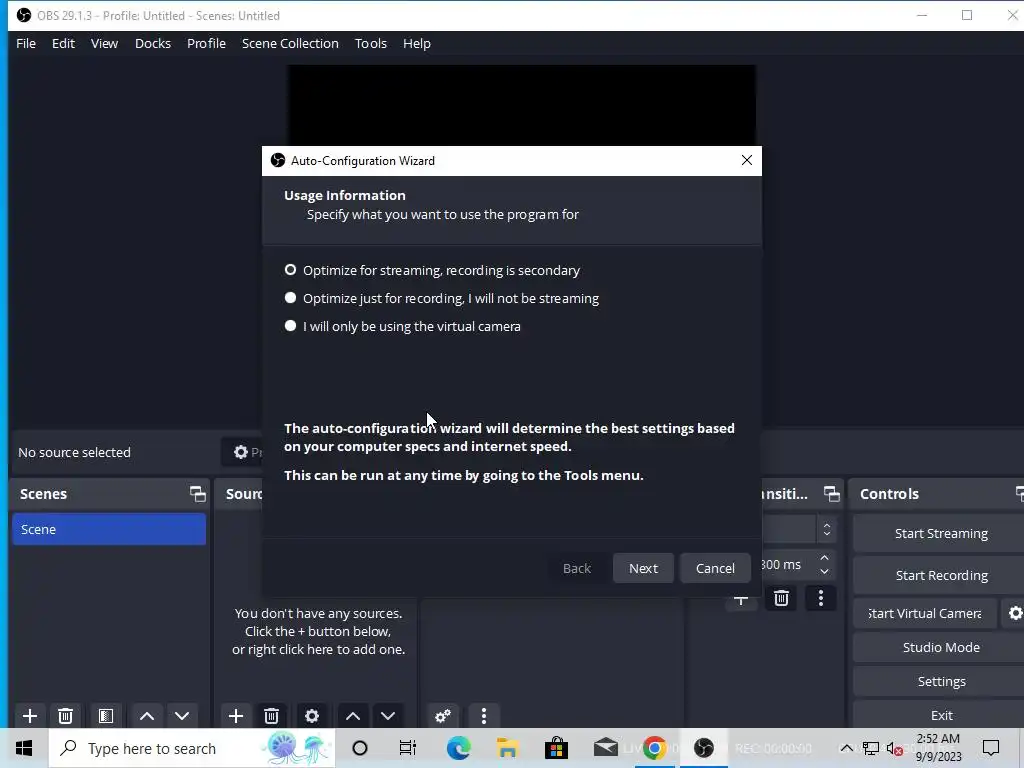Move source up arrow
The width and height of the screenshot is (1024, 768).
tap(353, 716)
